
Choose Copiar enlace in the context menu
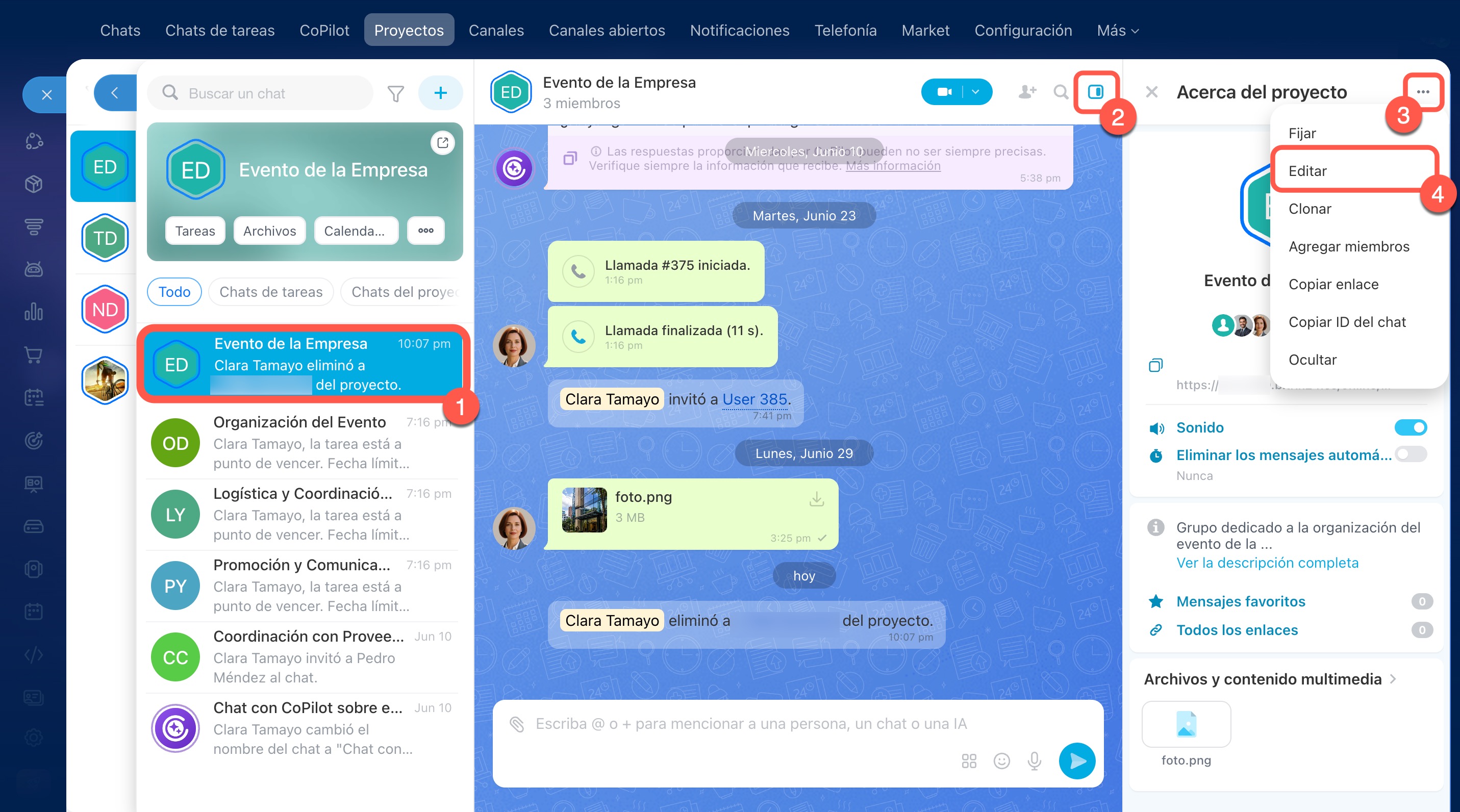point(1358,284)
